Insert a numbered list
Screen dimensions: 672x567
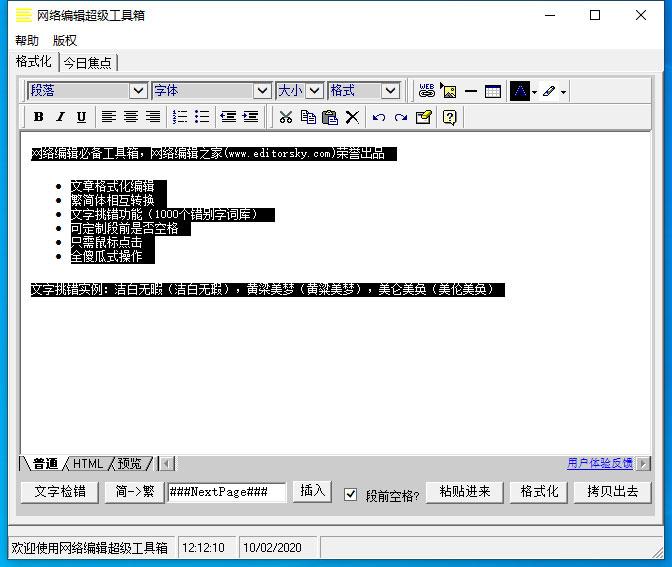click(x=180, y=117)
